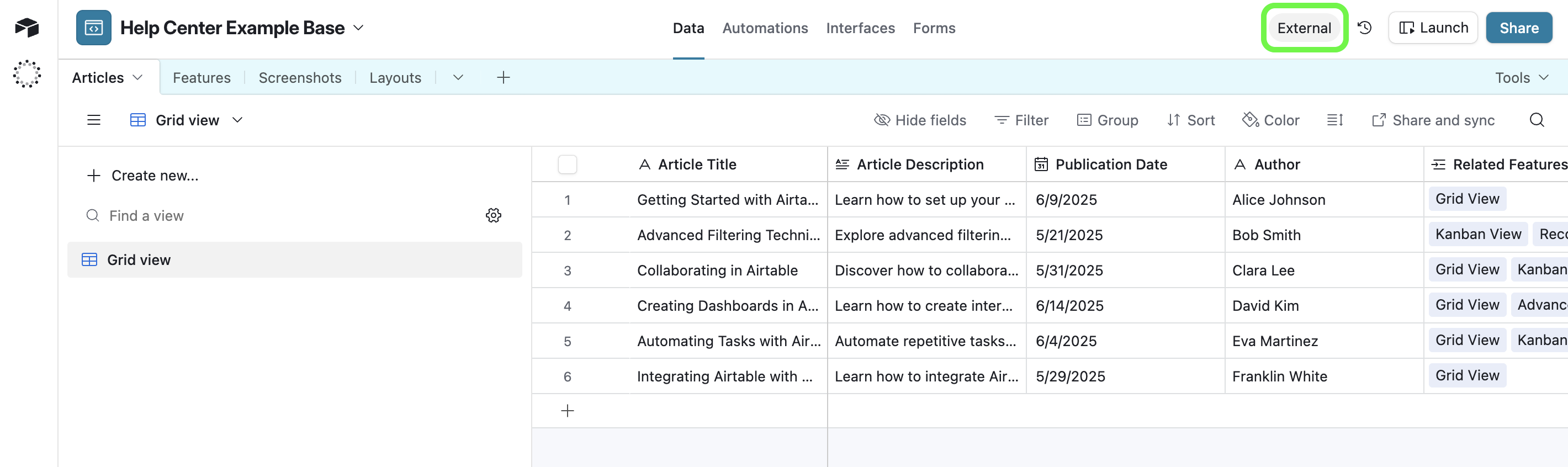Expand the base name dropdown chevron
Screen dimensions: 1568x467
pos(358,28)
